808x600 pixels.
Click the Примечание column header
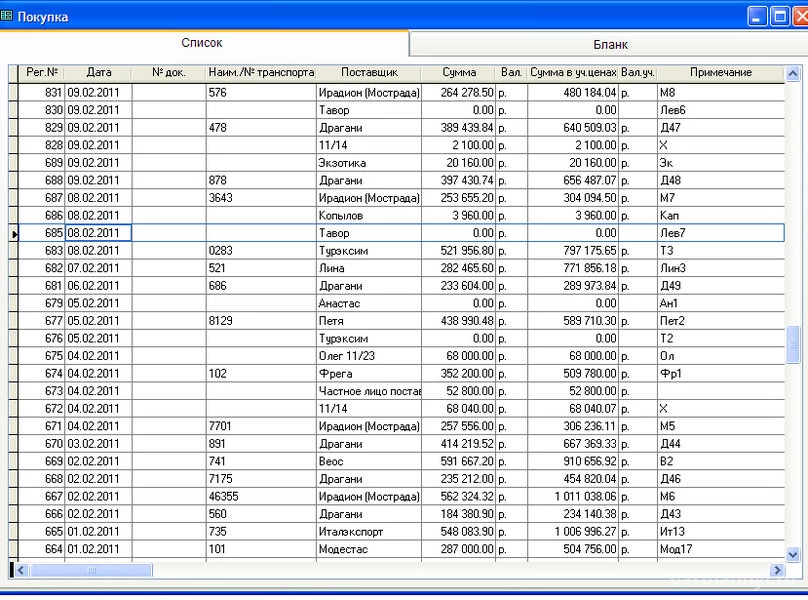pyautogui.click(x=721, y=73)
